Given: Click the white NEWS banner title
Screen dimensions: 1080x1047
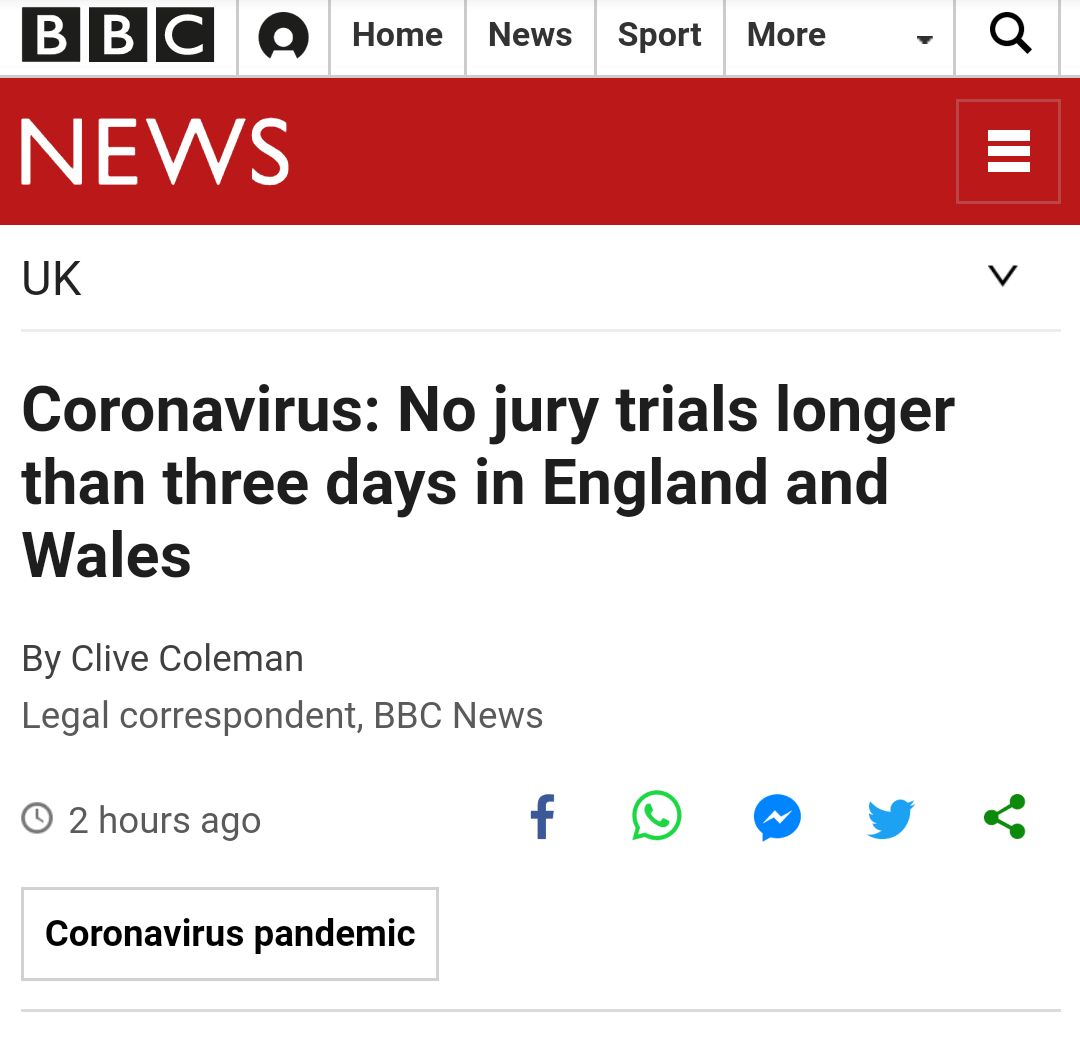Looking at the screenshot, I should click(x=156, y=152).
